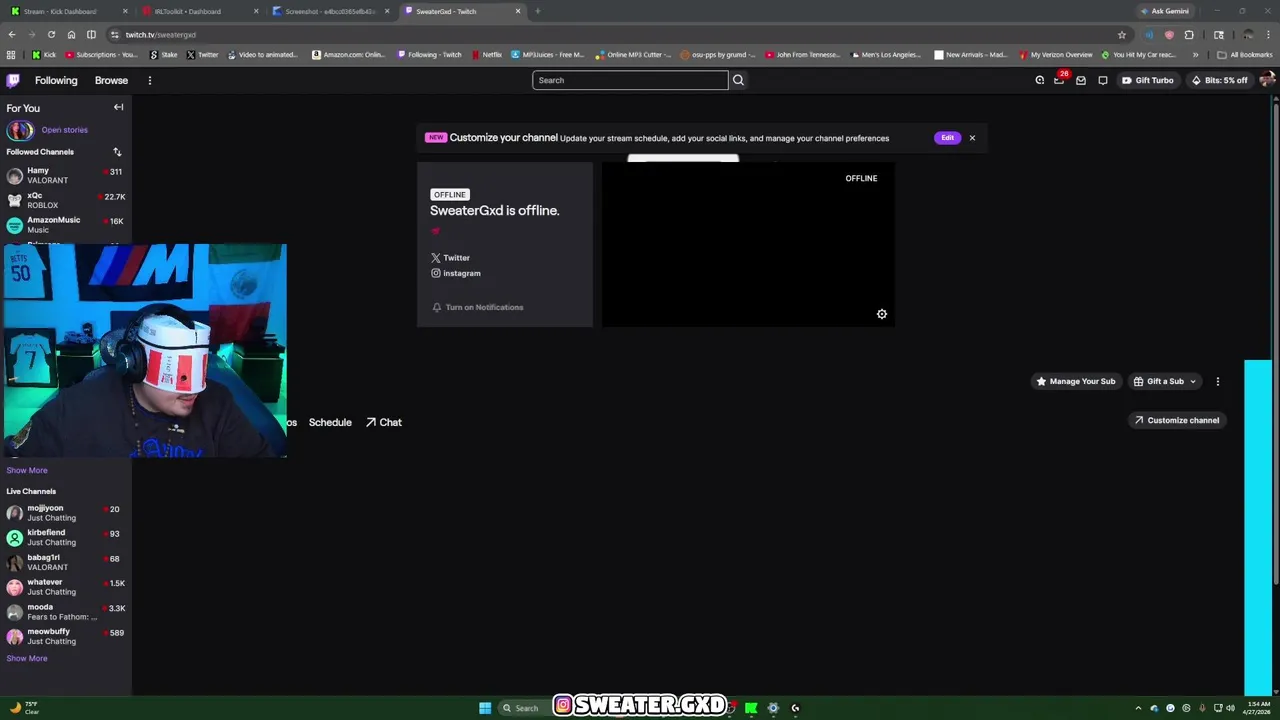Open the Whispers envelope icon
Screen dimensions: 1280x720
[x=1081, y=80]
